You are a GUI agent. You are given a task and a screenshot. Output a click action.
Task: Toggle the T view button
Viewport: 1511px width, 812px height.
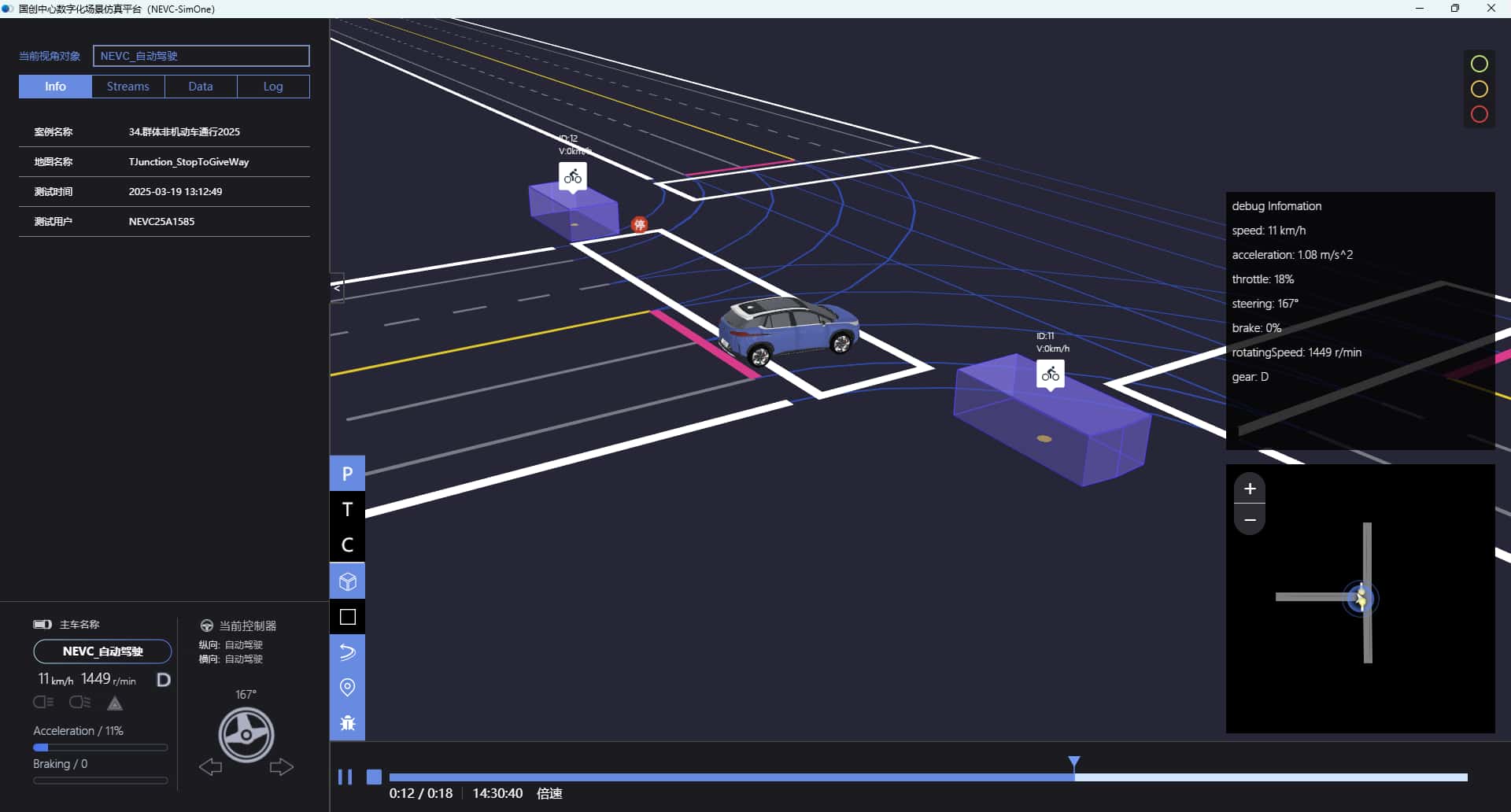pos(347,509)
